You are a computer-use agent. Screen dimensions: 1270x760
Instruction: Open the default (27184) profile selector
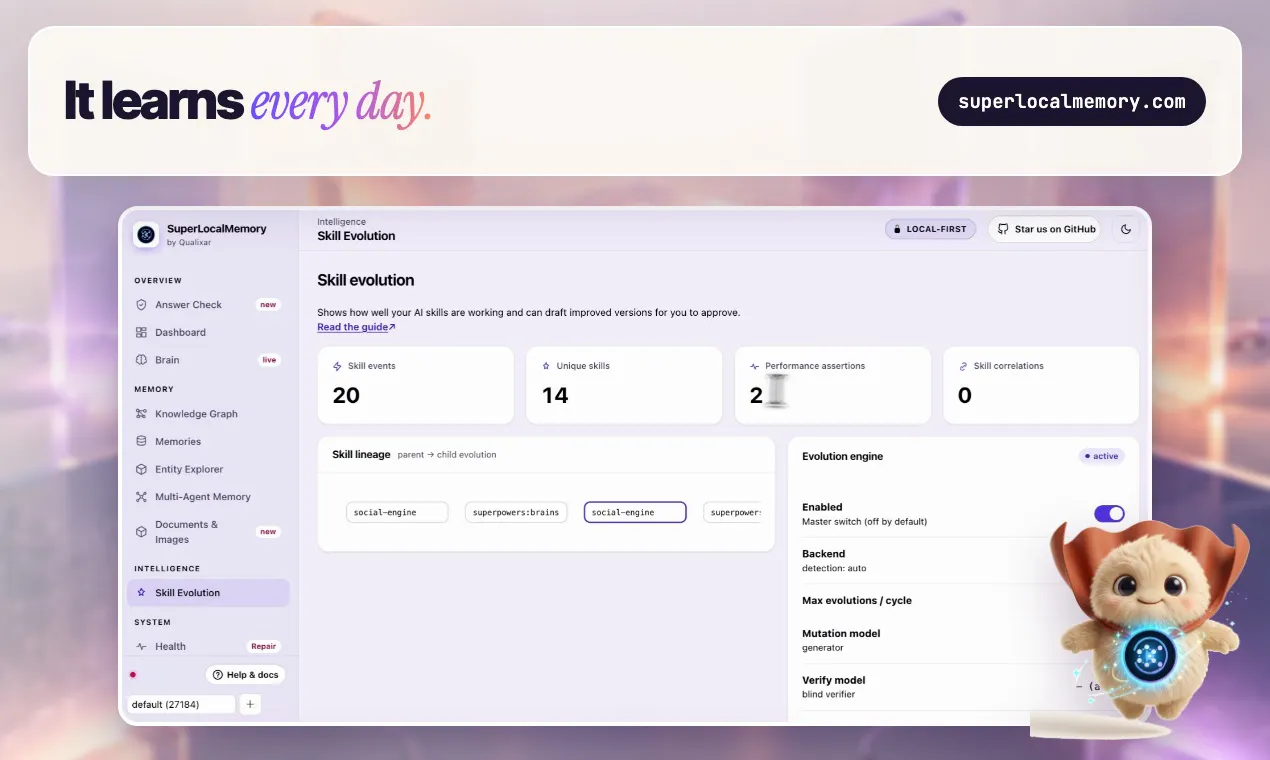pos(181,704)
